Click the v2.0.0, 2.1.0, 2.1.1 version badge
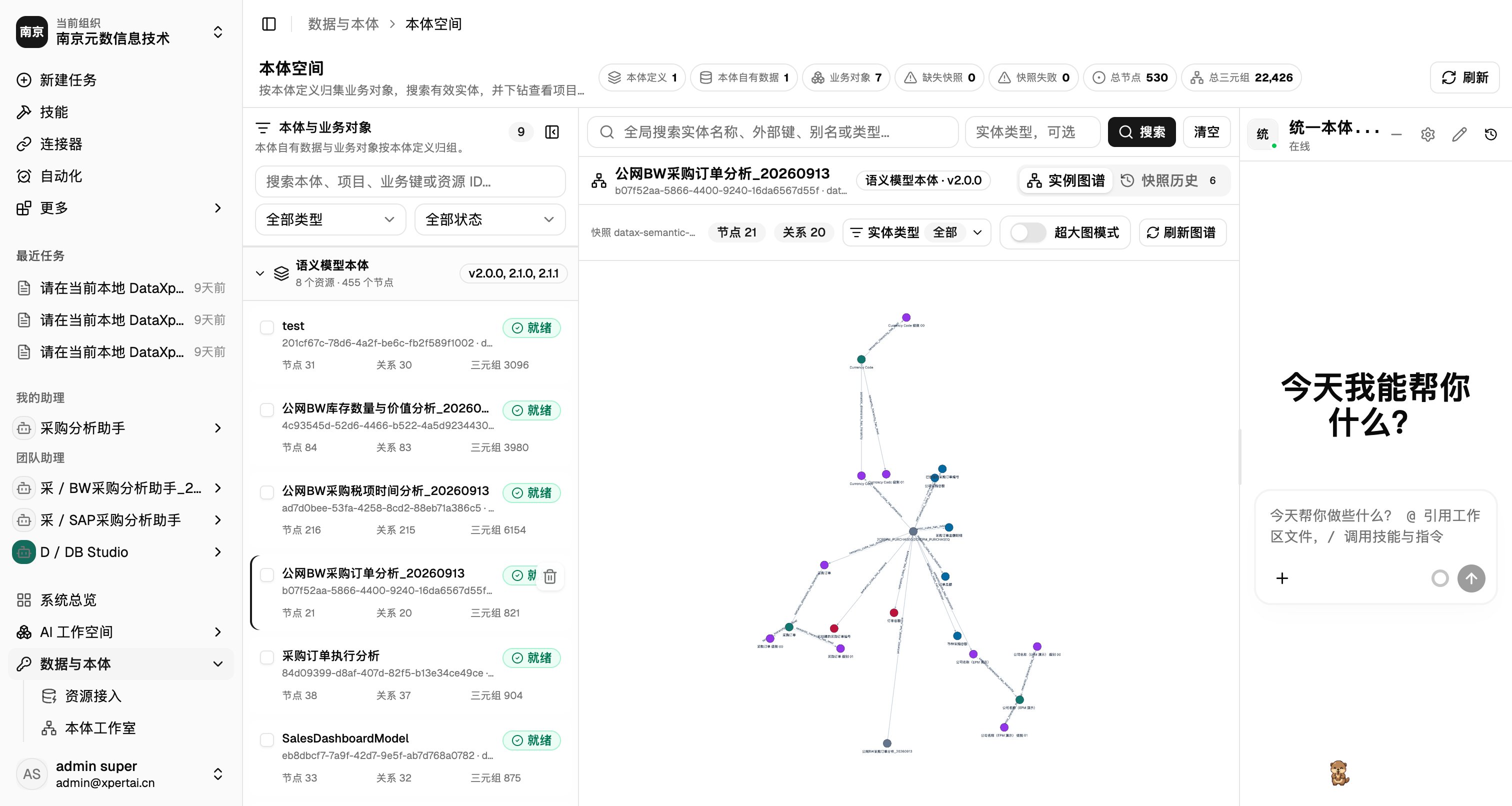This screenshot has height=806, width=1512. tap(513, 273)
